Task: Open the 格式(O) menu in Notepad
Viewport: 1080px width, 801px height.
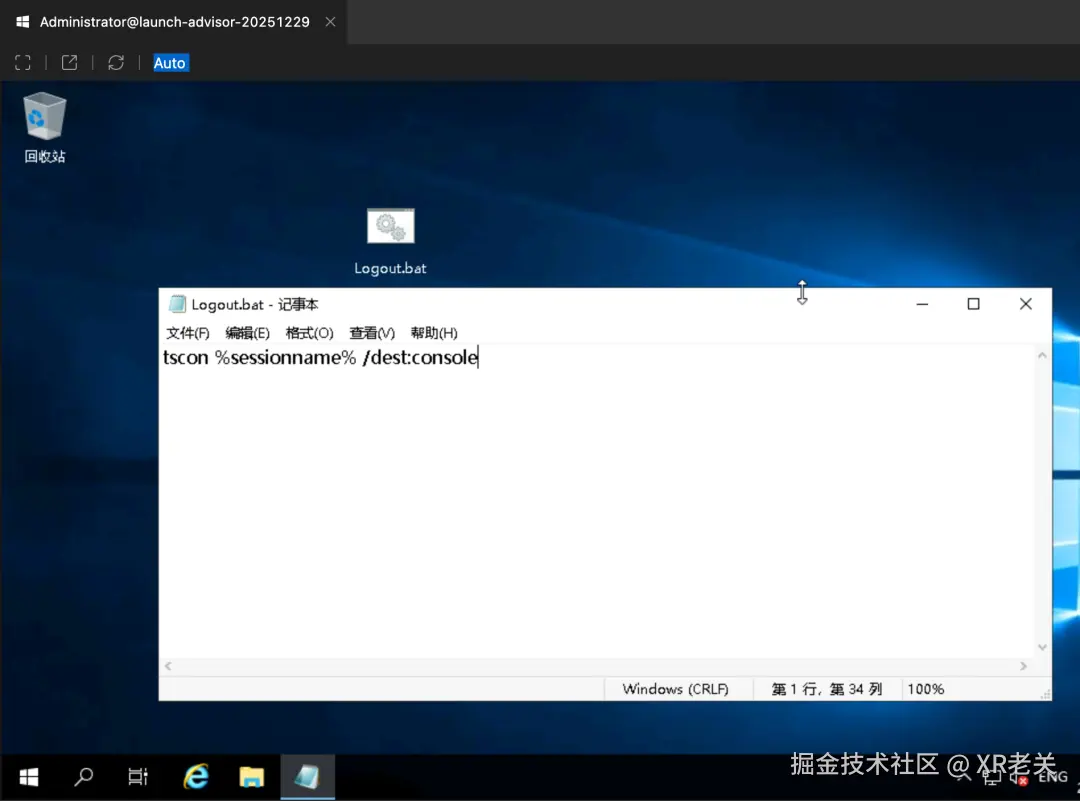Action: (309, 333)
